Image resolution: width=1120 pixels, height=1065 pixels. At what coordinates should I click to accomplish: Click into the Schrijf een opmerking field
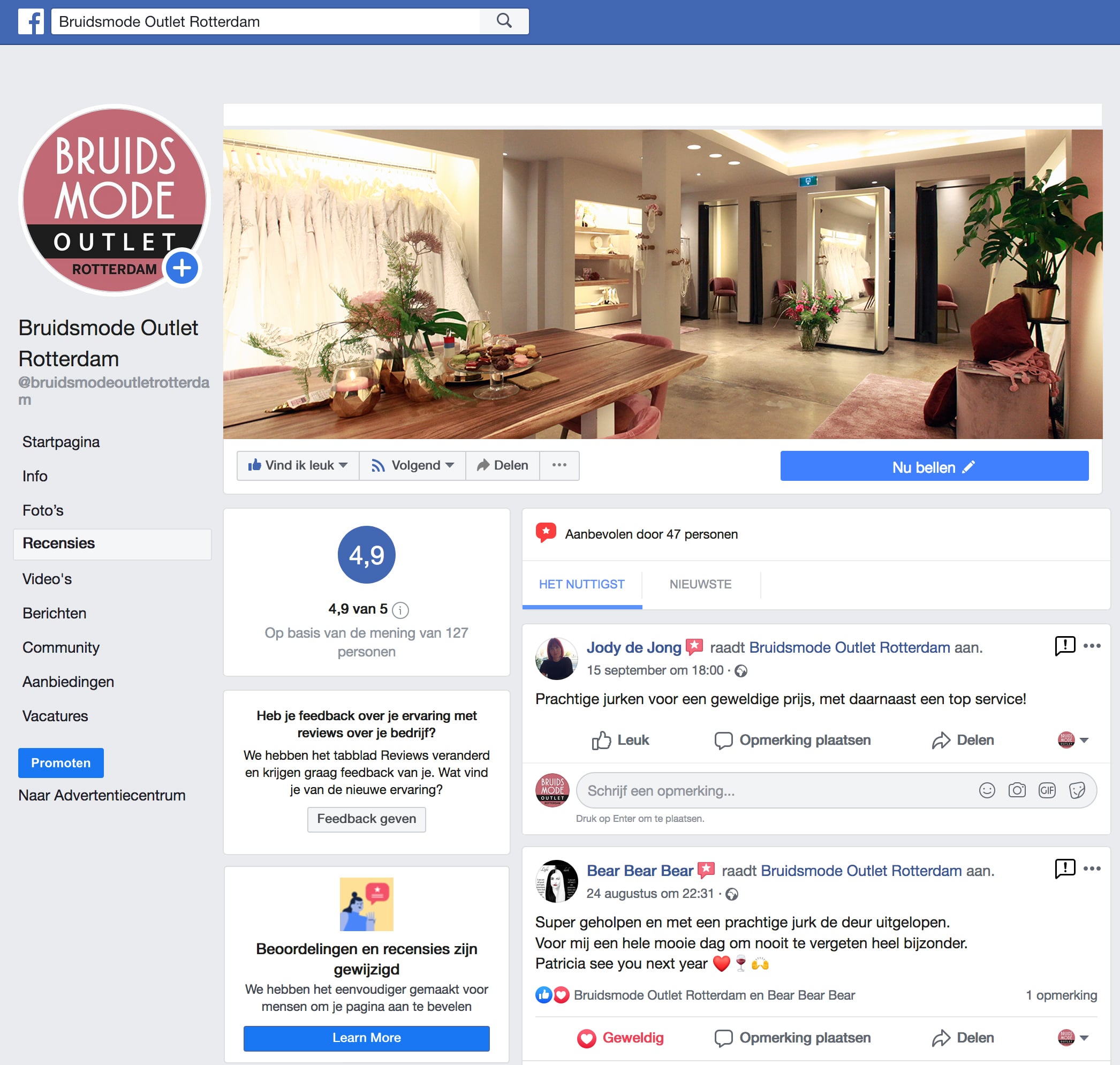(836, 790)
